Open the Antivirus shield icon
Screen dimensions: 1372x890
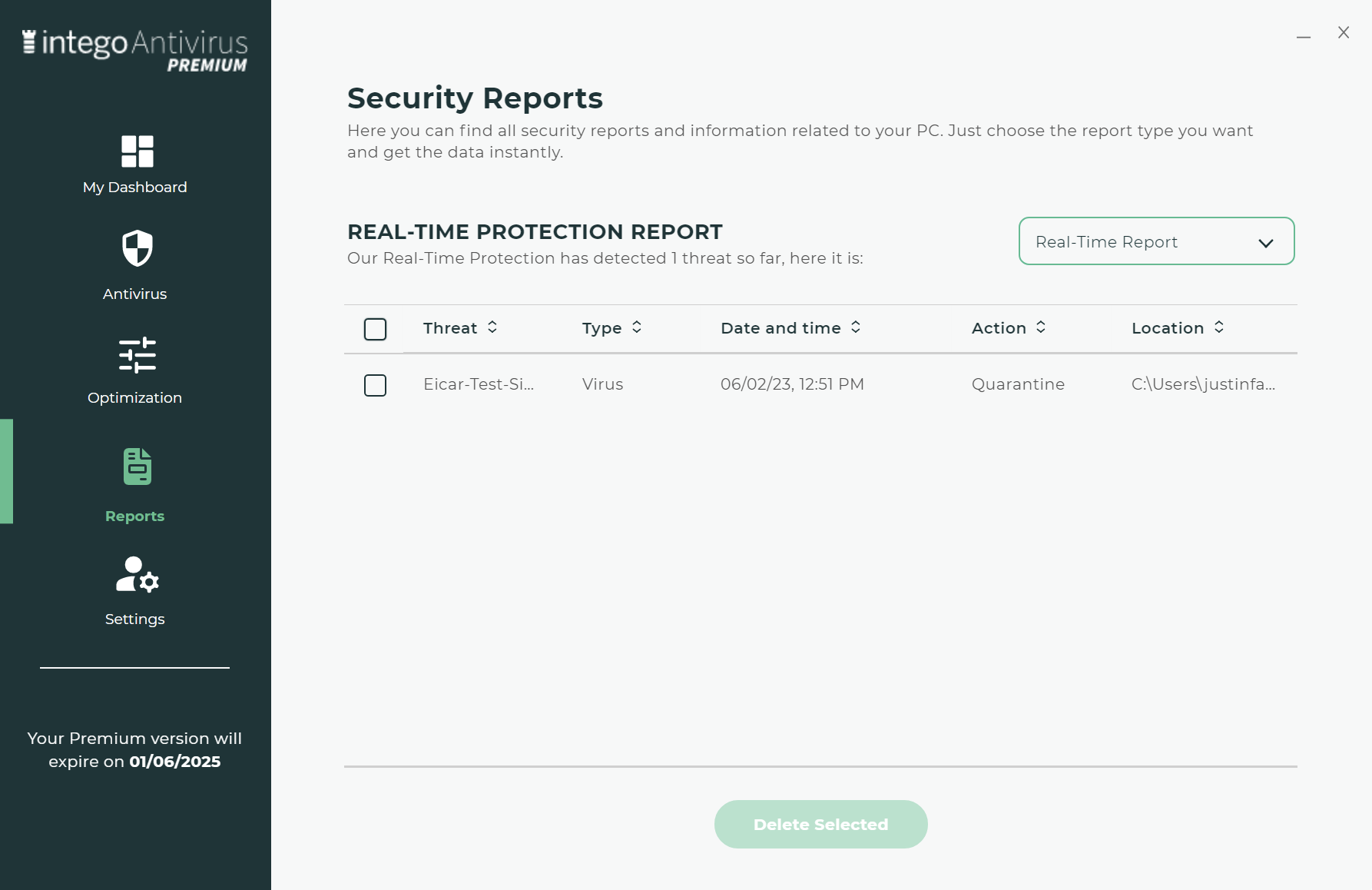138,248
